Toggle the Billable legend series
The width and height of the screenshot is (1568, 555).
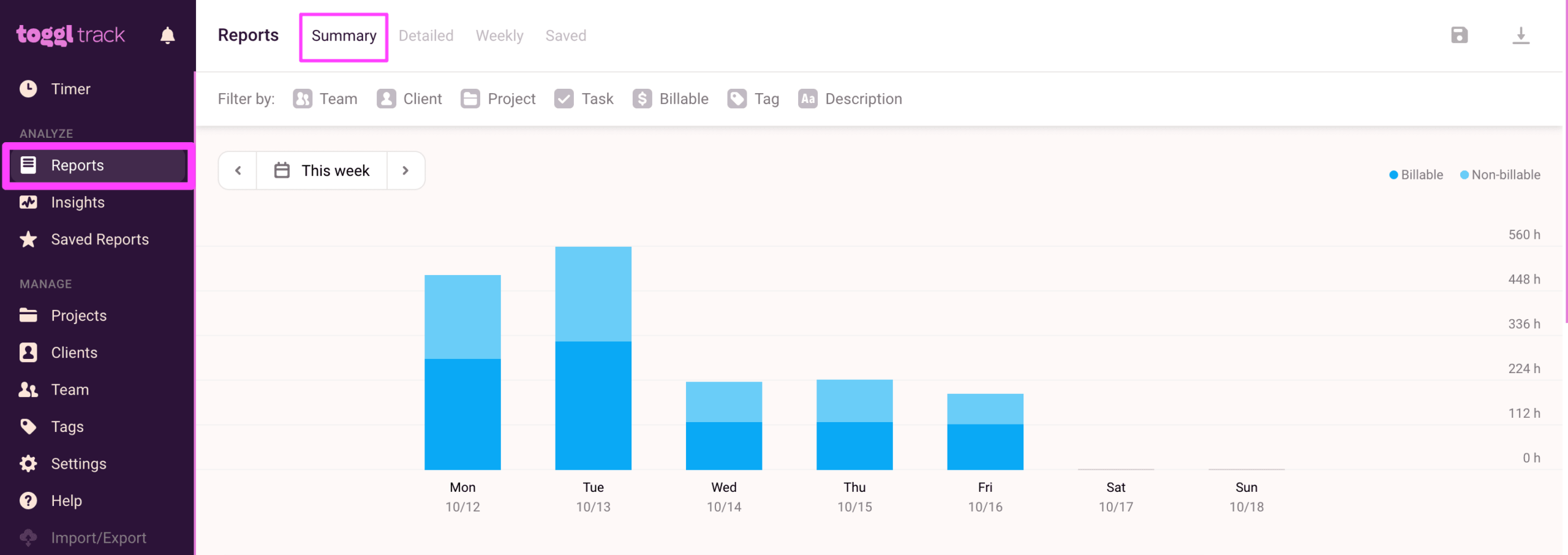click(1415, 175)
